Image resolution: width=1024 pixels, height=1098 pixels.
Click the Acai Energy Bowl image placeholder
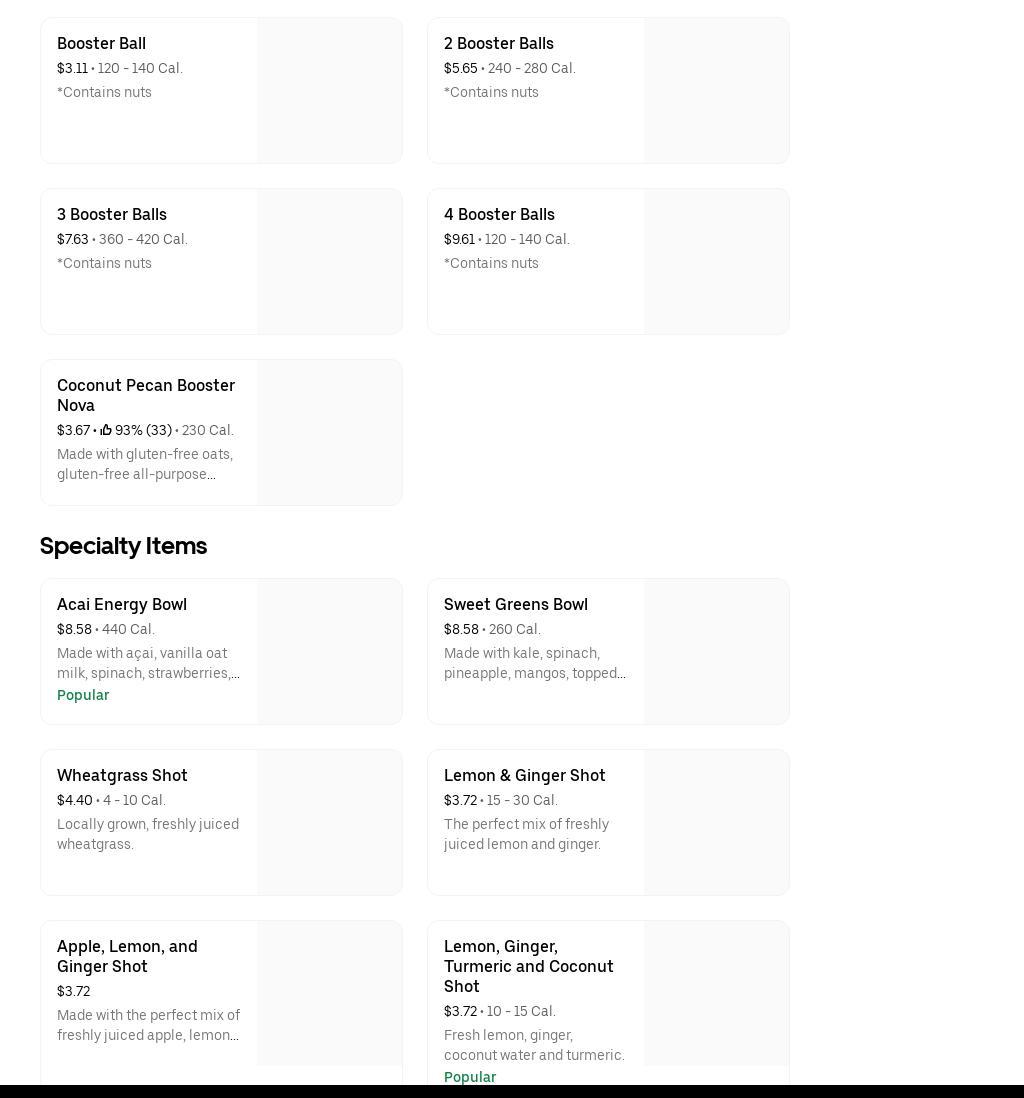point(329,651)
